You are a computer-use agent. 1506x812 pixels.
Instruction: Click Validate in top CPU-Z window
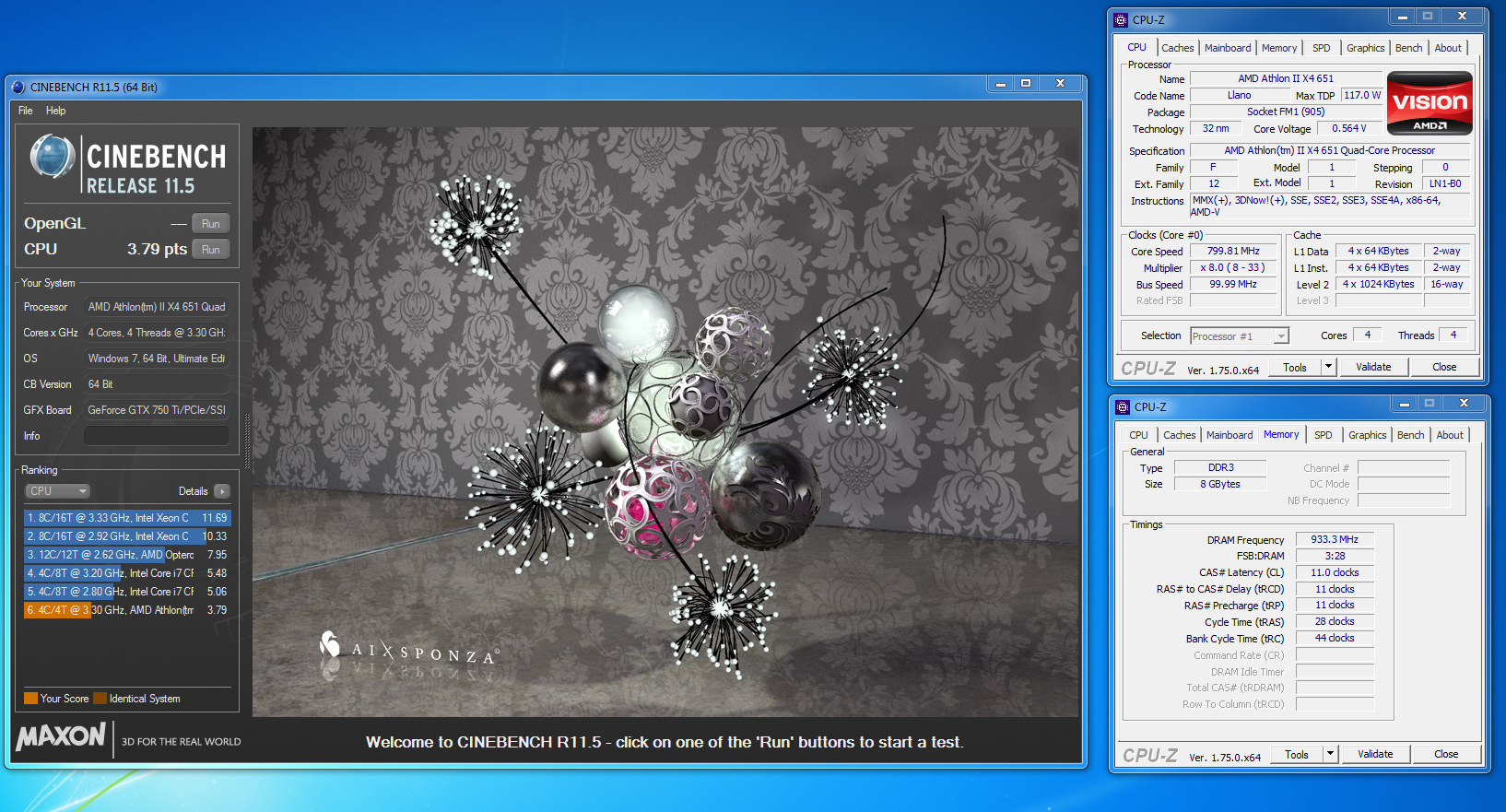point(1373,367)
